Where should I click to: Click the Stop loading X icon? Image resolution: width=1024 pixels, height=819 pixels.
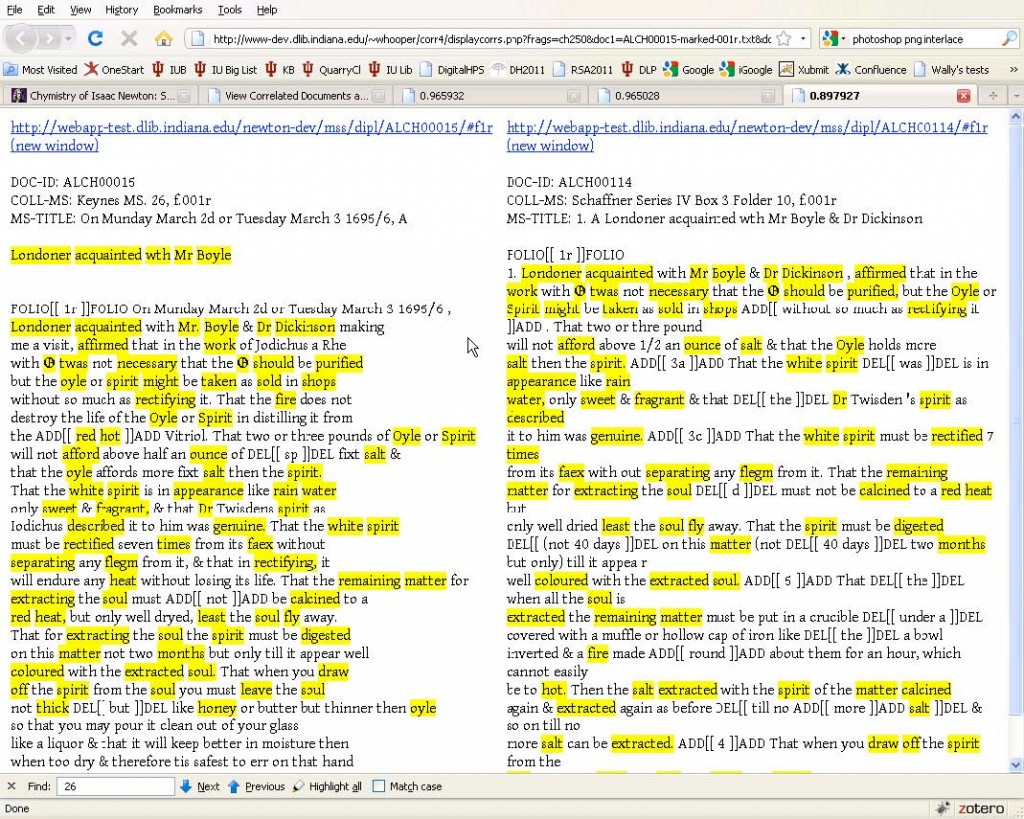[x=129, y=39]
